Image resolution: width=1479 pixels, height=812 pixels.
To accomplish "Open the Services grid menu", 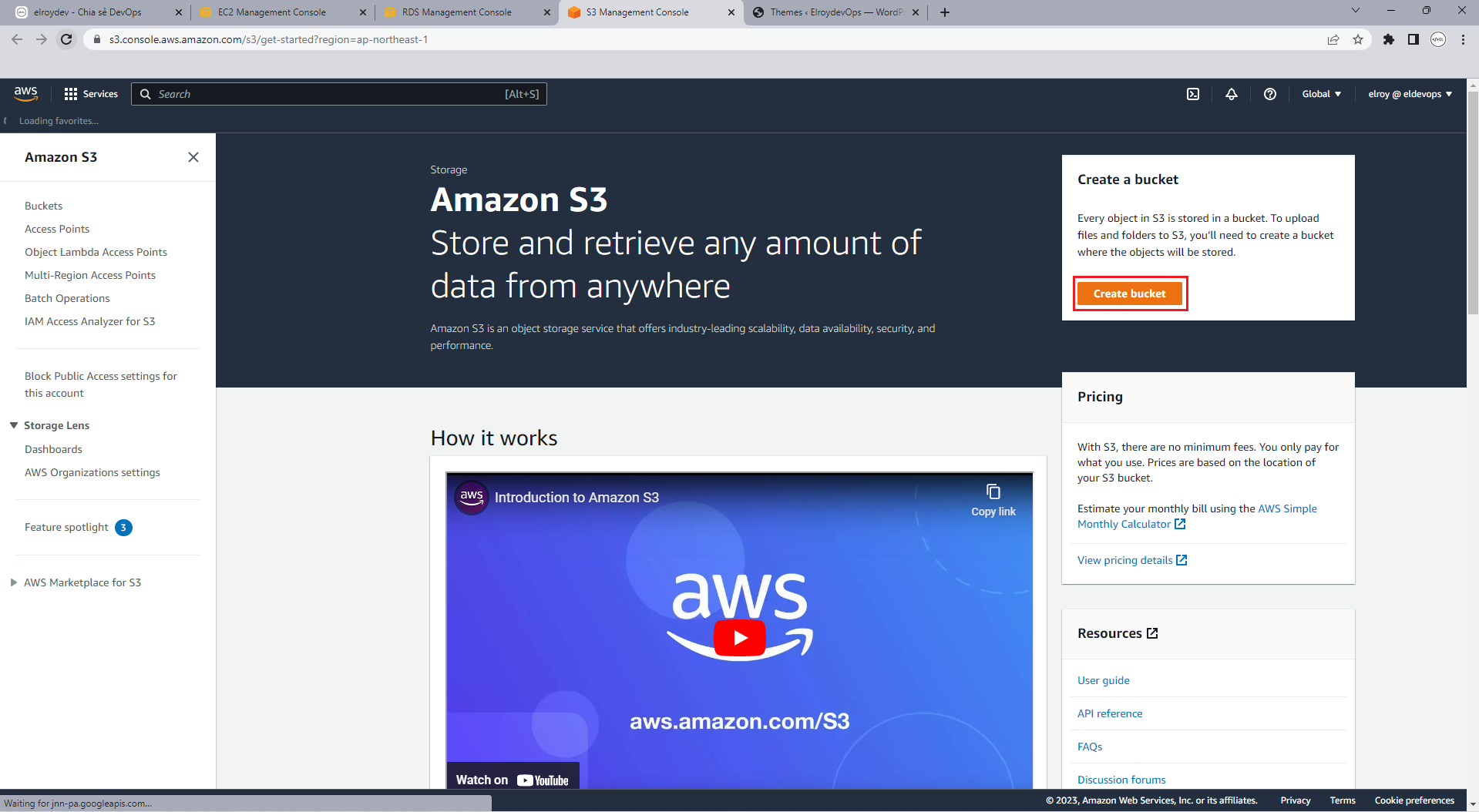I will point(91,94).
